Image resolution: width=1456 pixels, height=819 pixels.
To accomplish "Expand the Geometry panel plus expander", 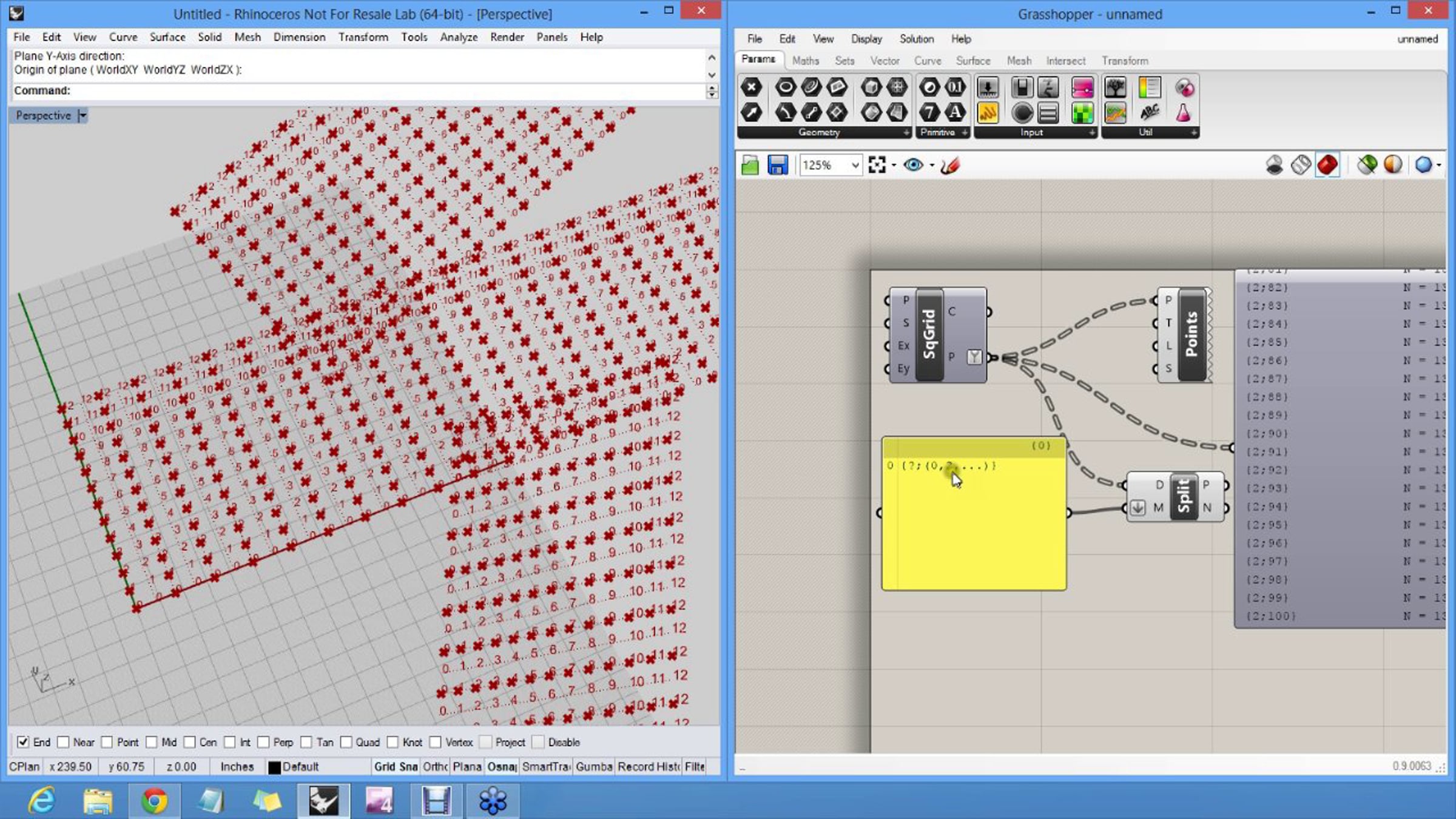I will (906, 132).
